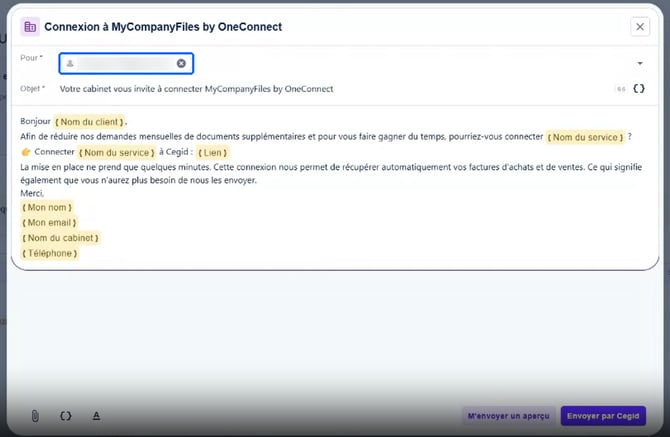Open text formatting with the underlined A icon
Viewport: 670px width, 437px height.
point(96,416)
